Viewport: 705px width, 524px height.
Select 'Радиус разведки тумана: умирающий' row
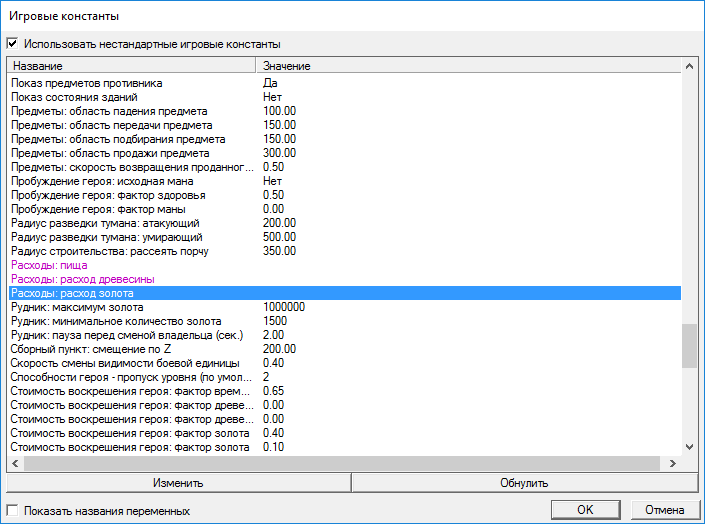(x=345, y=237)
